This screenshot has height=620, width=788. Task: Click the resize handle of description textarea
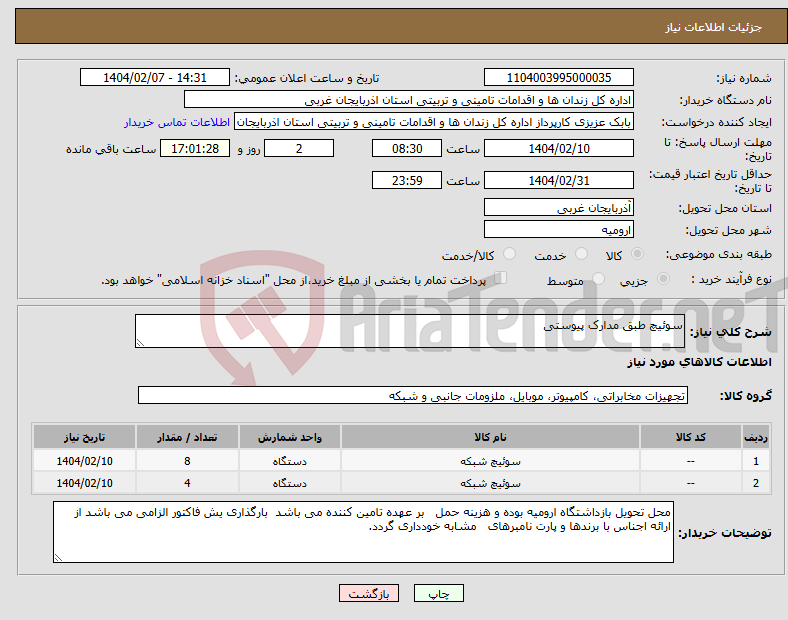point(140,343)
